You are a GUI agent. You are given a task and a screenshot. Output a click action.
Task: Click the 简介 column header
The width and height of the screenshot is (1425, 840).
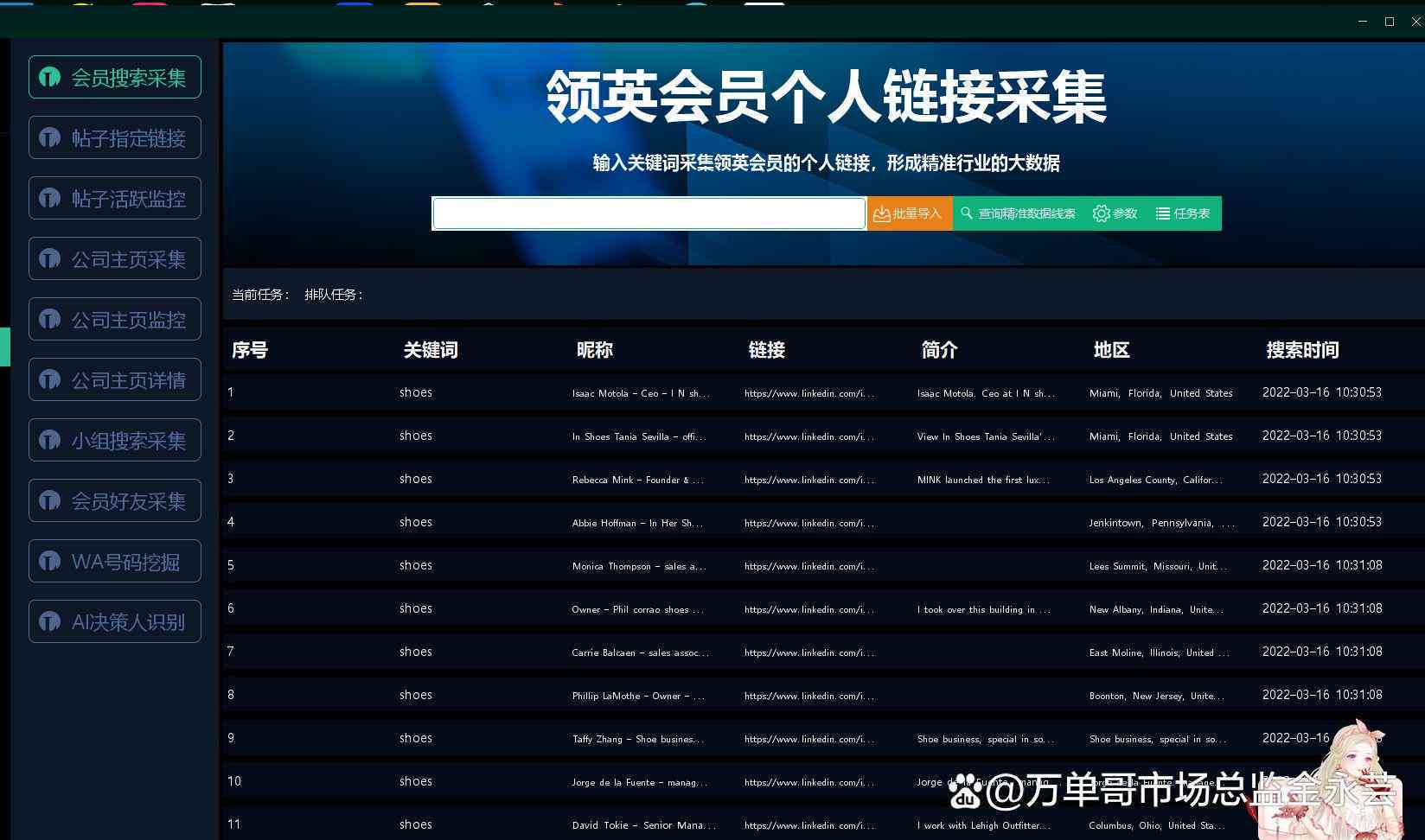[x=940, y=350]
